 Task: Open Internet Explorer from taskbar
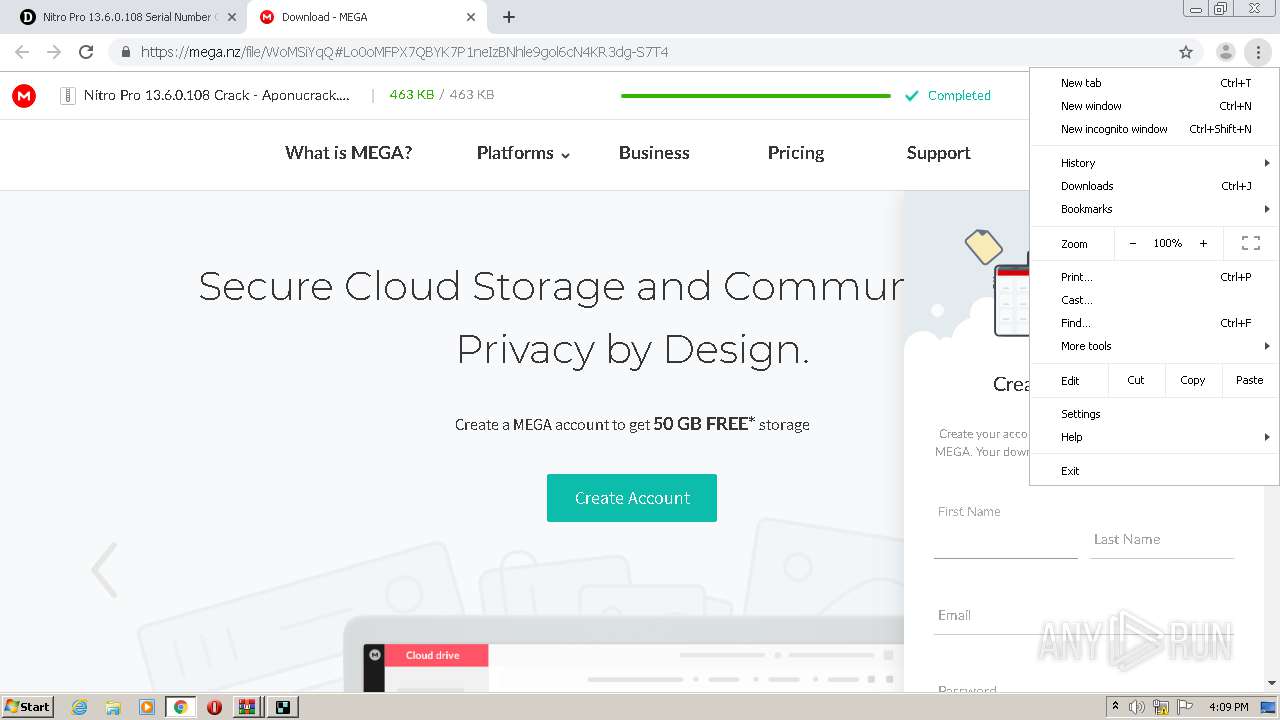[79, 707]
